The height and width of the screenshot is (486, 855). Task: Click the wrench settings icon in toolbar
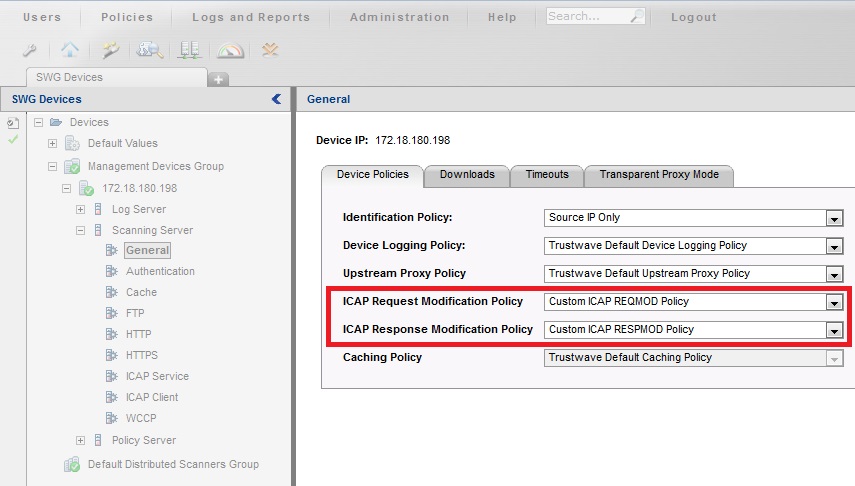pos(30,50)
